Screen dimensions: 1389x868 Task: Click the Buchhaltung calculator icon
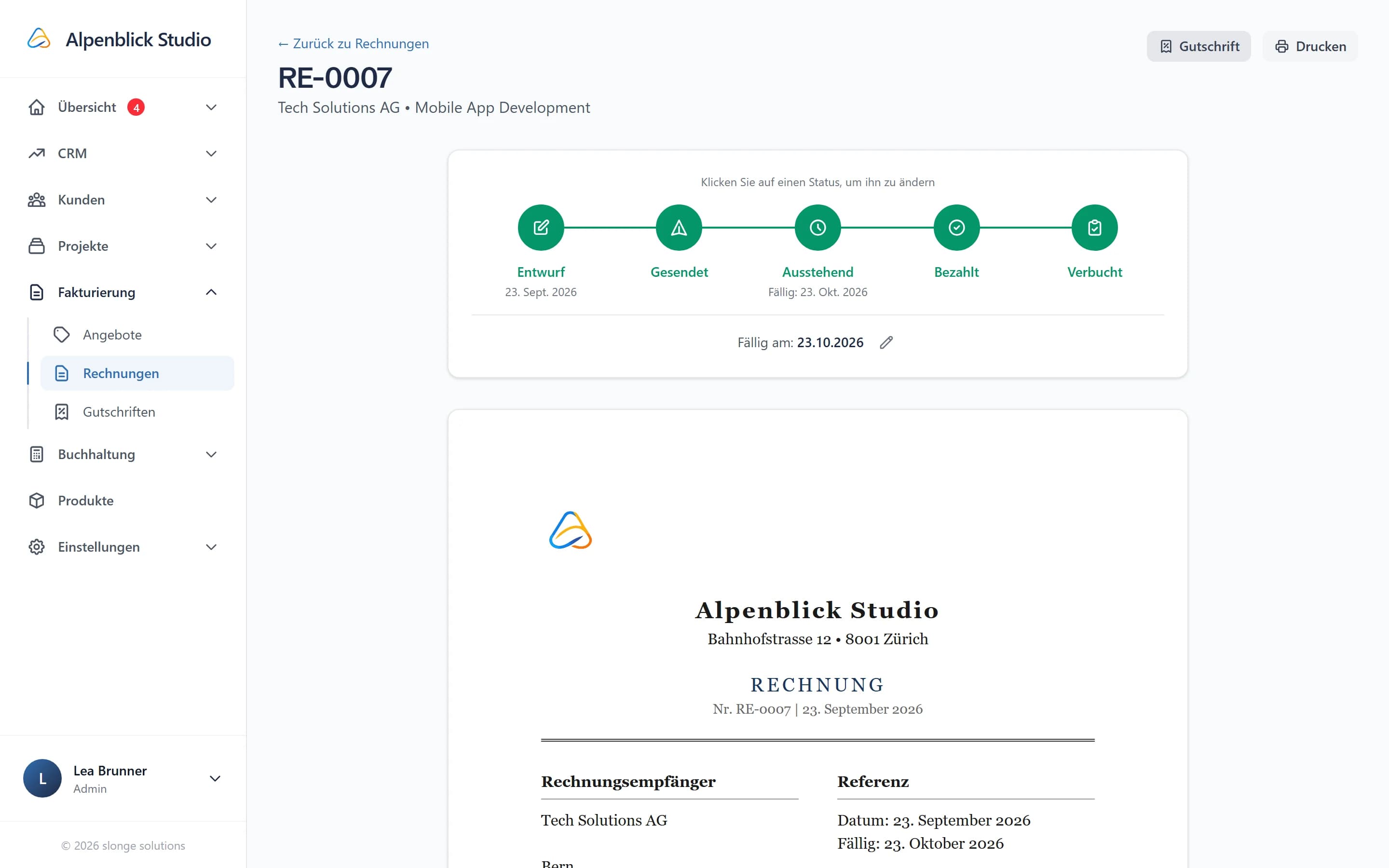[37, 454]
